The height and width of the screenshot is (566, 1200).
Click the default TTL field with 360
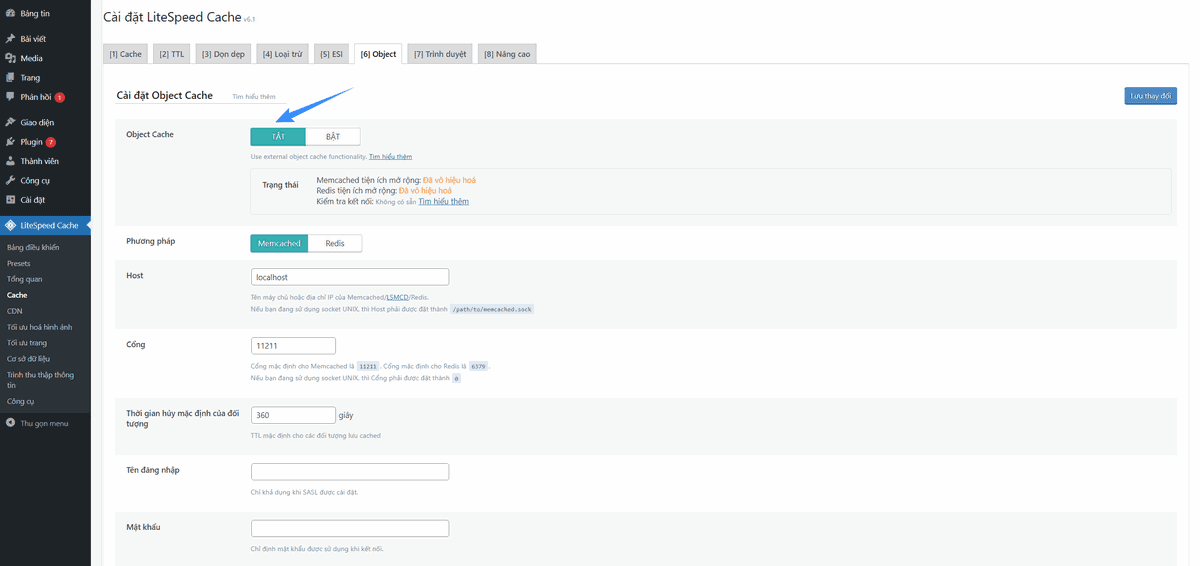293,415
